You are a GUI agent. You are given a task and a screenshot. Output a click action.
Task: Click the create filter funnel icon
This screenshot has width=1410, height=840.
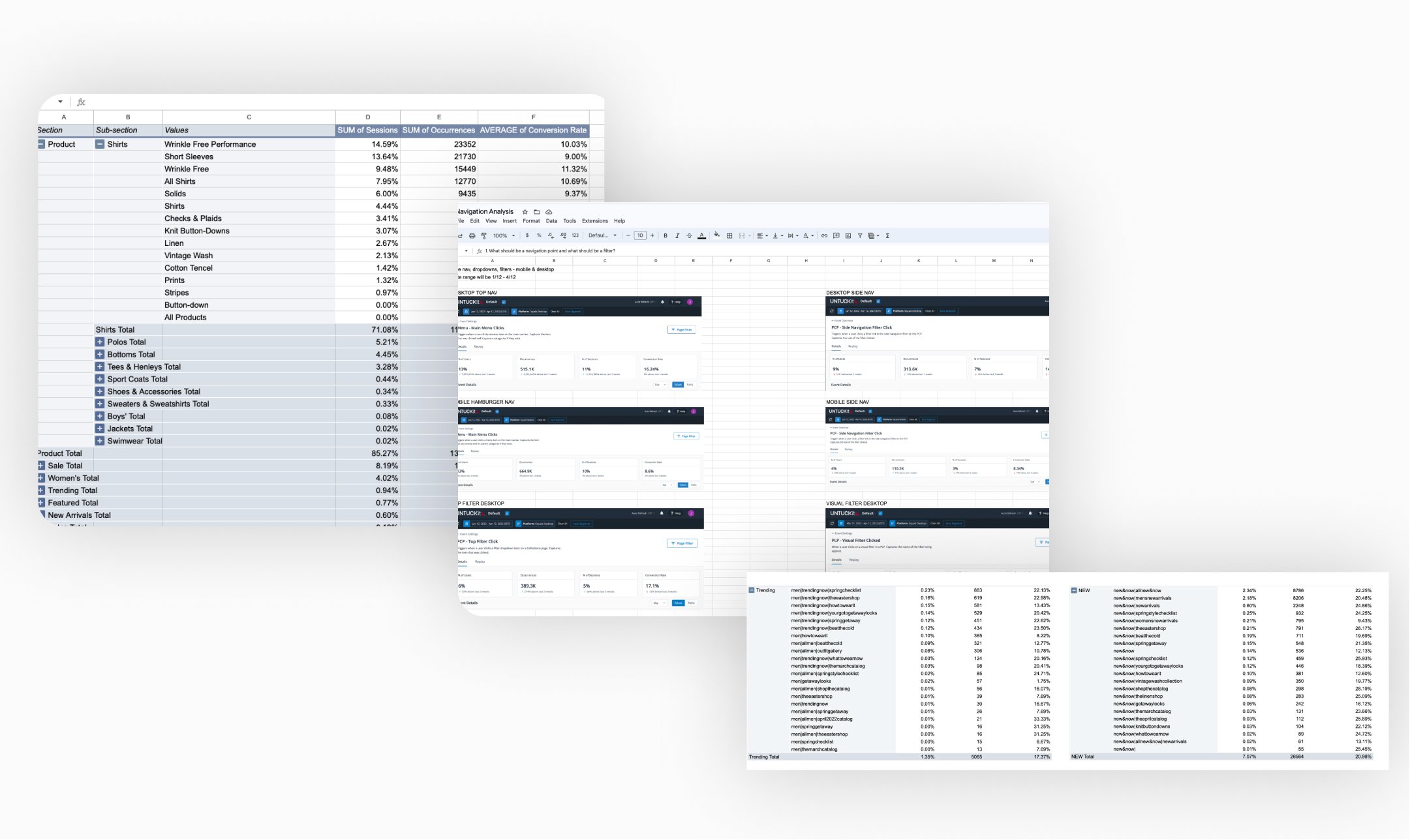coord(859,236)
